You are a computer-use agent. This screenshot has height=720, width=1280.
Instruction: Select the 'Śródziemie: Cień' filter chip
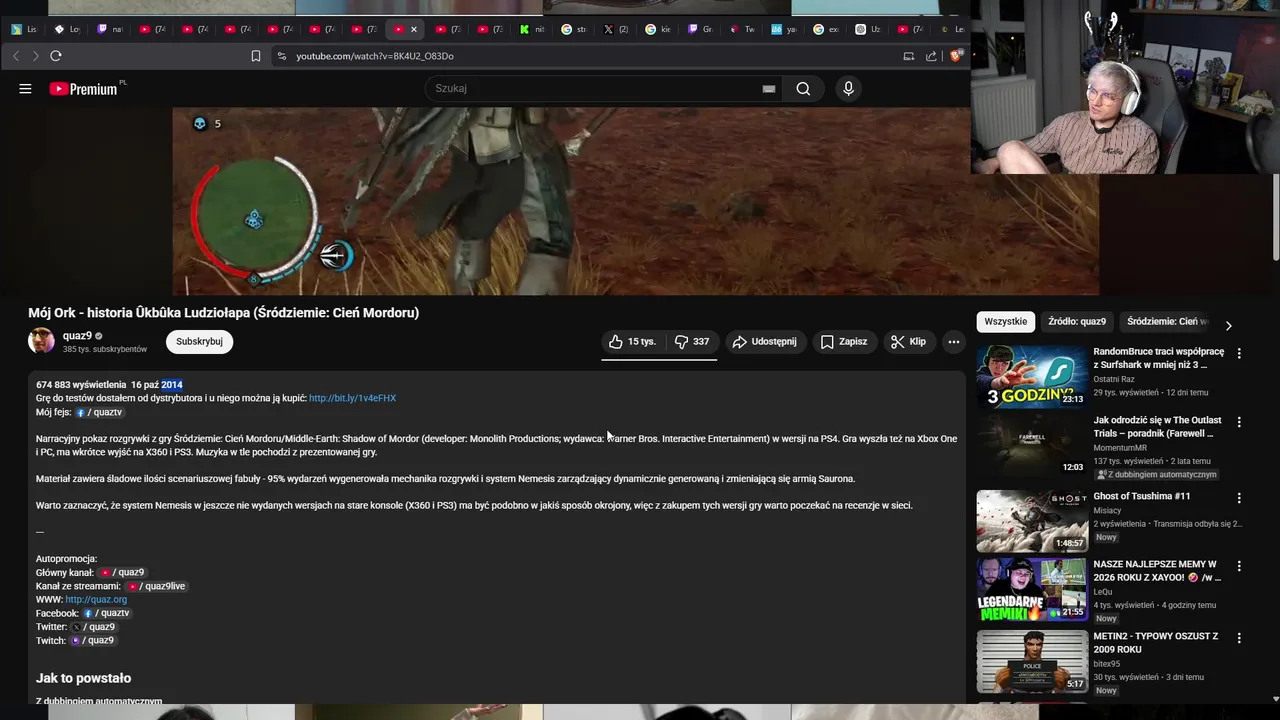pos(1167,322)
